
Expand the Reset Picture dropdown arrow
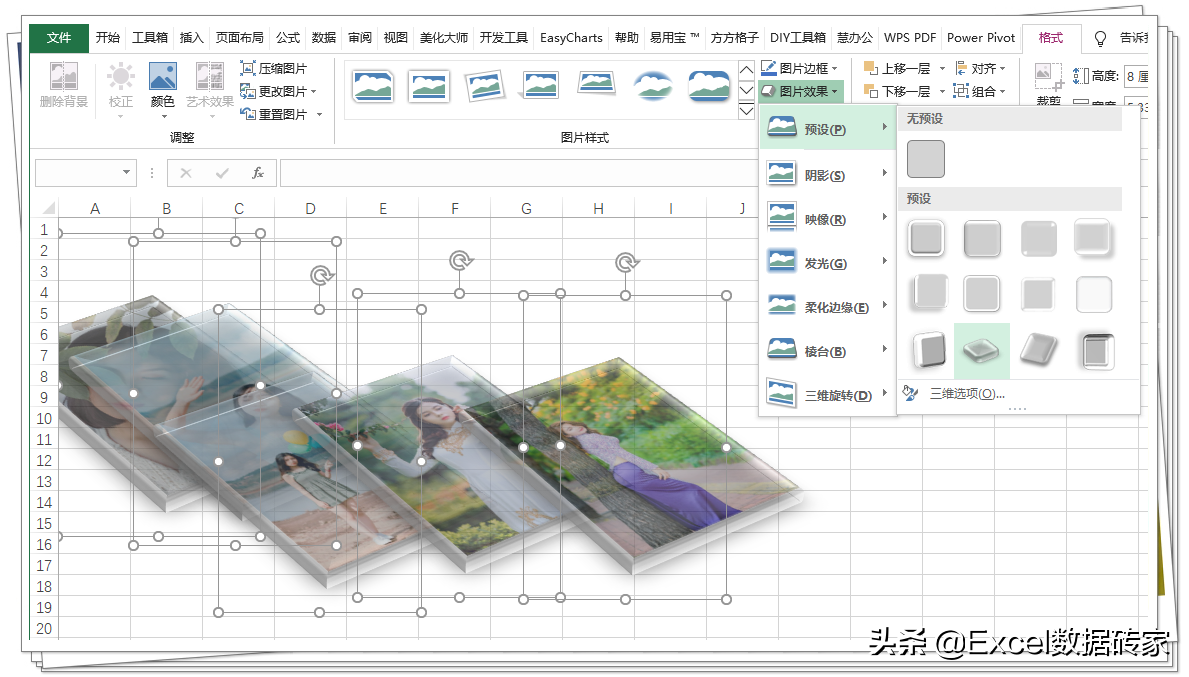click(319, 114)
